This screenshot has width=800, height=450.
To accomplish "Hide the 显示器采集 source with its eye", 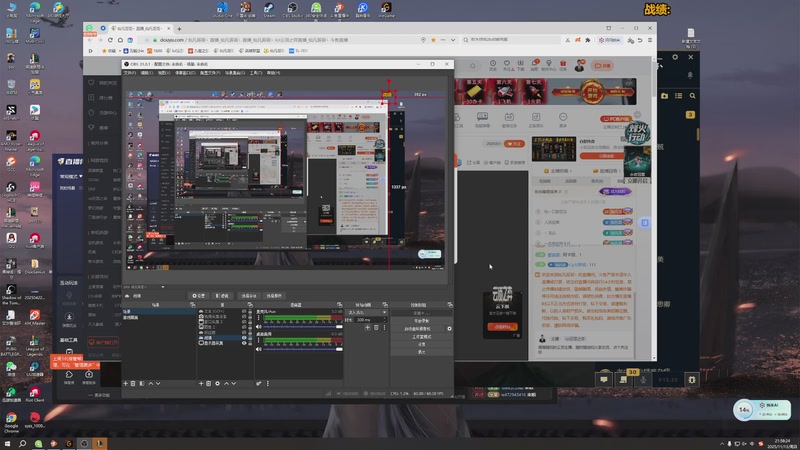I will point(244,343).
